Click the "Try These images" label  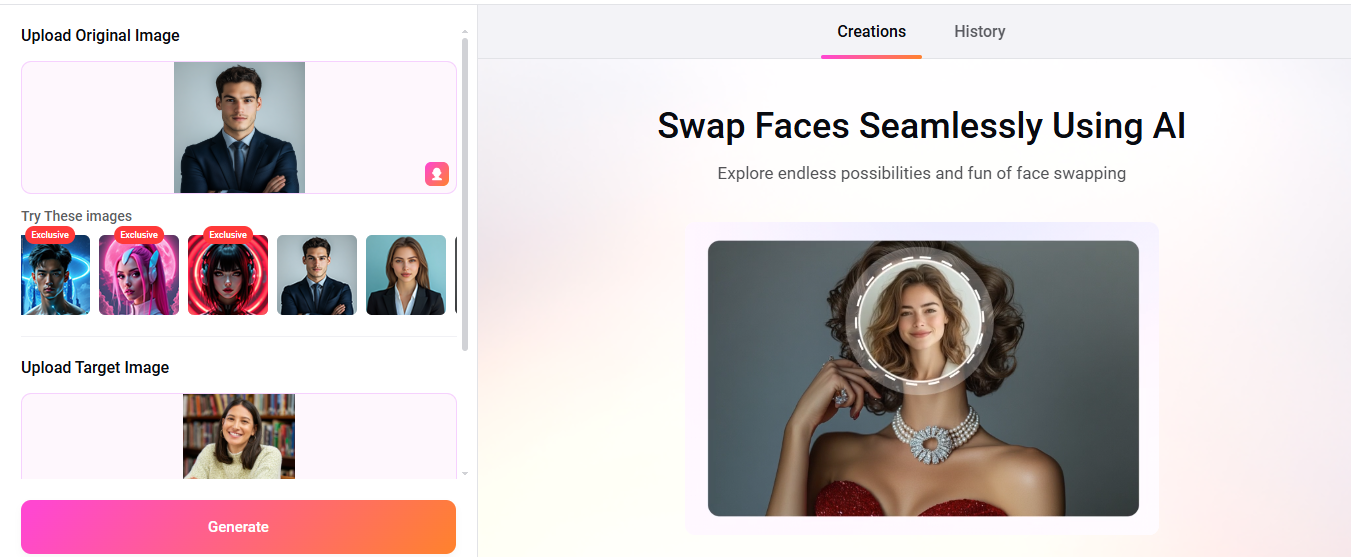[x=76, y=216]
